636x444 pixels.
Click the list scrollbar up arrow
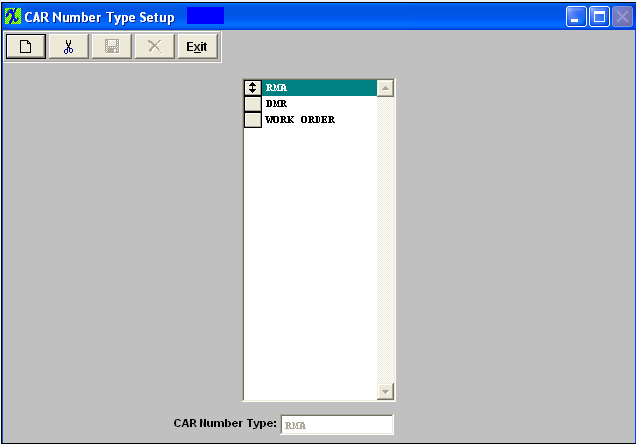coord(385,88)
